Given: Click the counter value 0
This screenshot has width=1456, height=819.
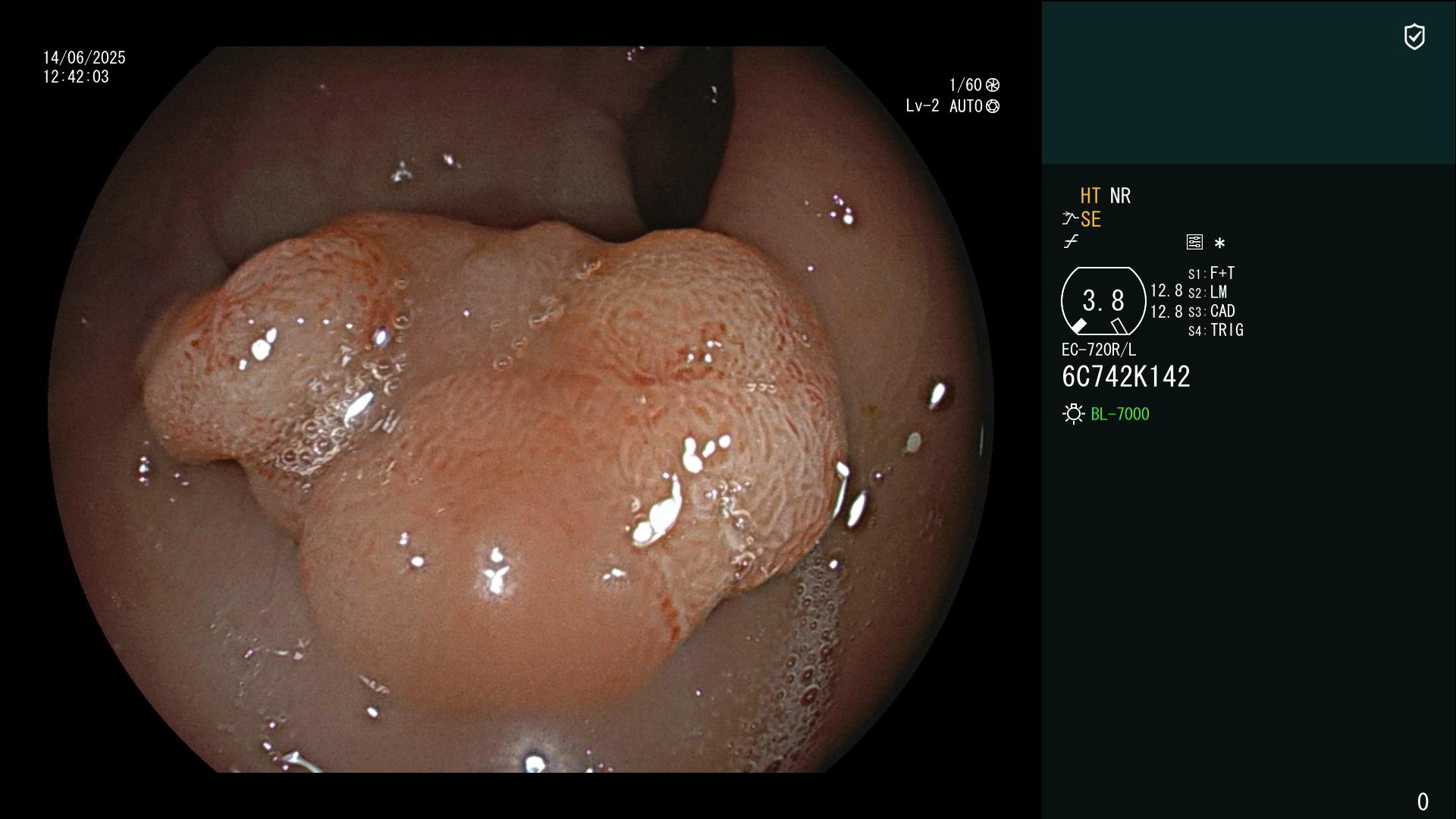Looking at the screenshot, I should tap(1423, 802).
